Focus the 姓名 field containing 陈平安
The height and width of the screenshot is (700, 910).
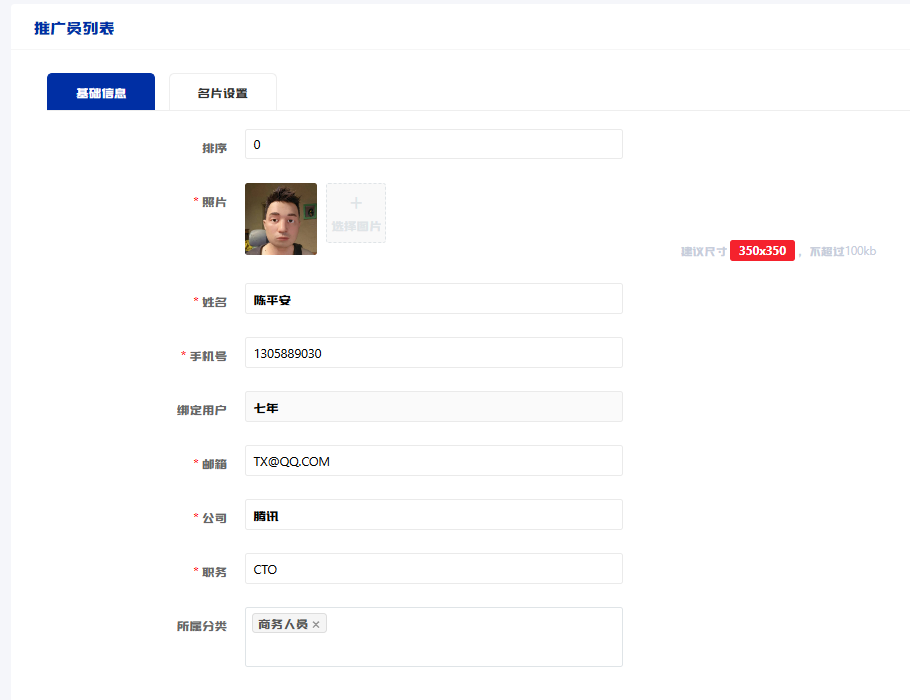(x=433, y=299)
